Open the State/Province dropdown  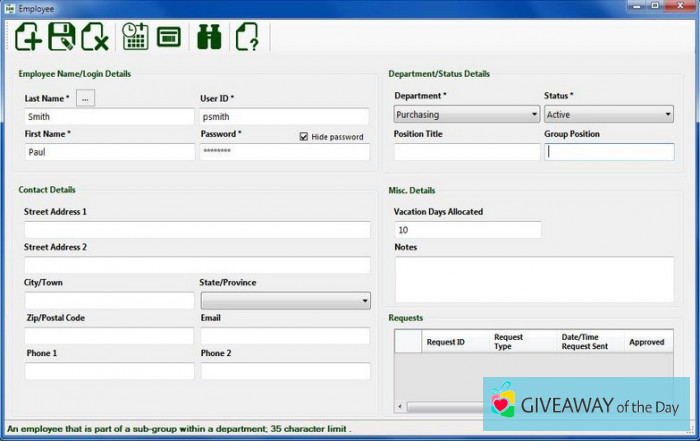285,300
